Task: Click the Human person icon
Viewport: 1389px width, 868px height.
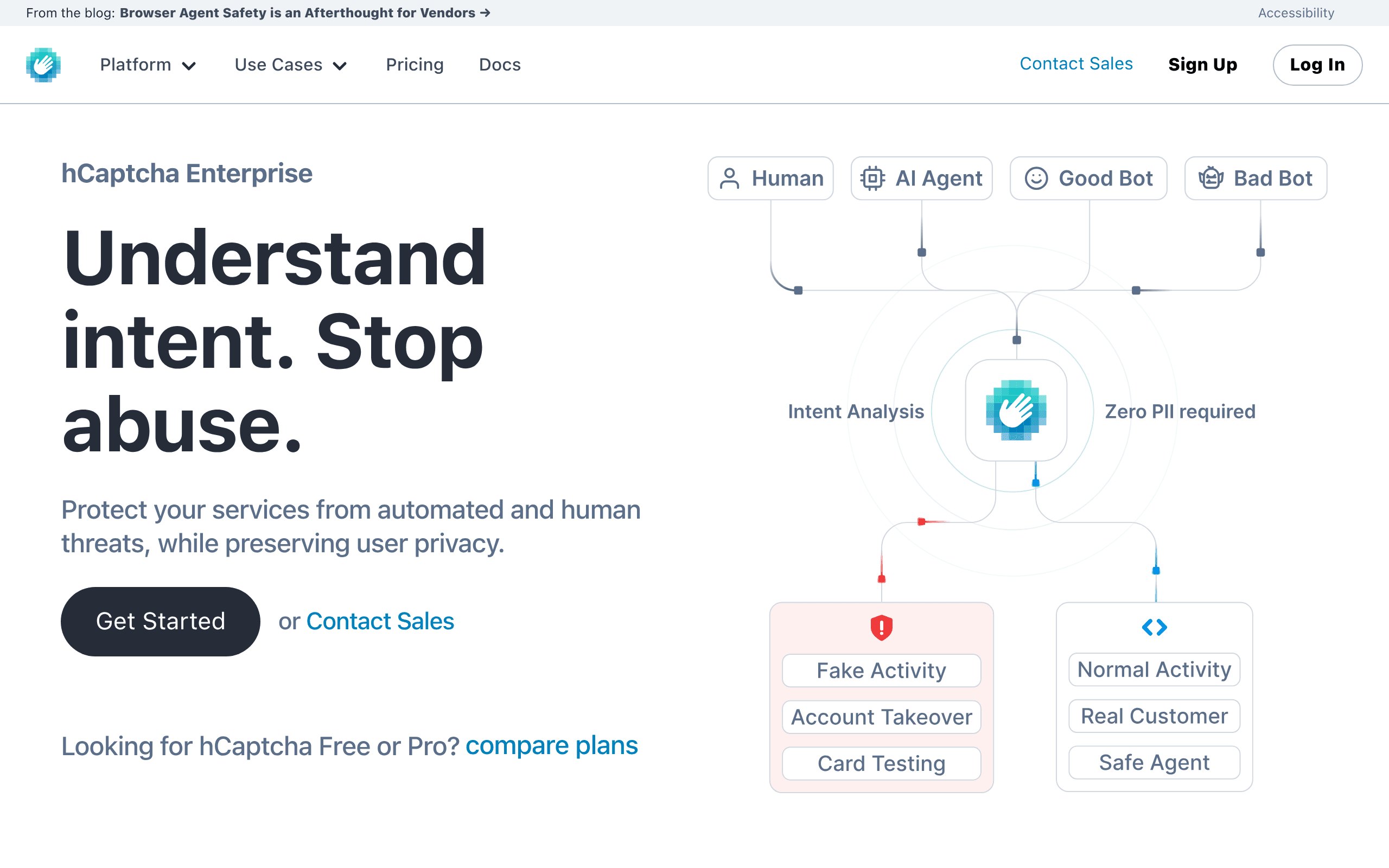Action: [730, 178]
